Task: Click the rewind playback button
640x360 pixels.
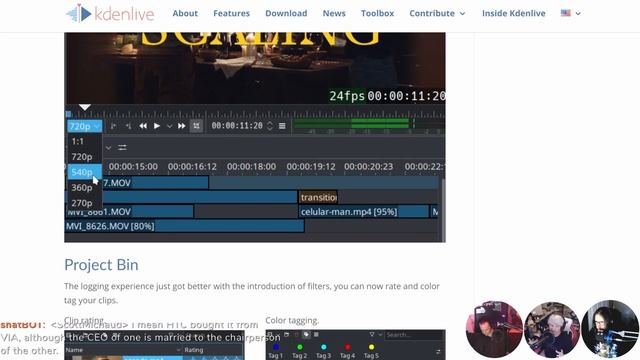Action: pos(143,126)
